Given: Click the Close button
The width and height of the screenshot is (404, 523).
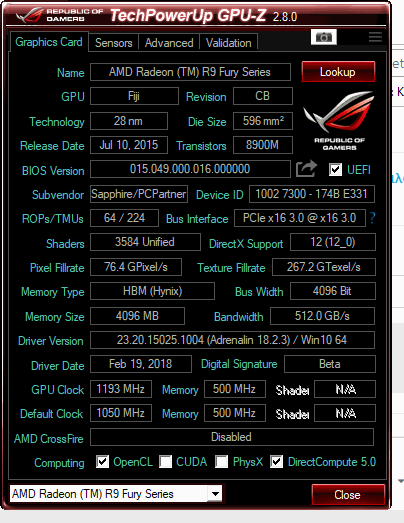Looking at the screenshot, I should [x=348, y=495].
